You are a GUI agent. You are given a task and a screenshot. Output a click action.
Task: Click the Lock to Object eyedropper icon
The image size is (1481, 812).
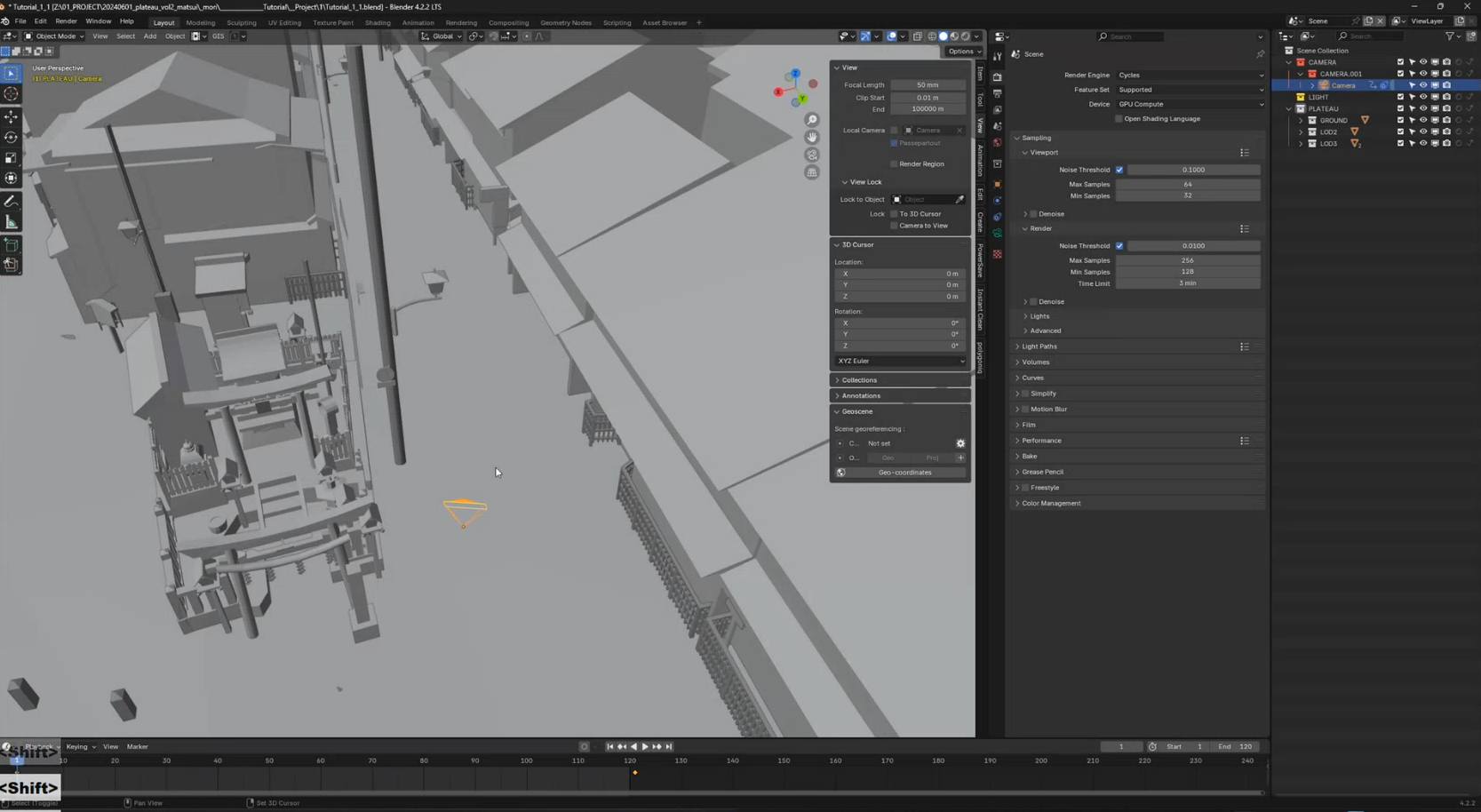959,199
